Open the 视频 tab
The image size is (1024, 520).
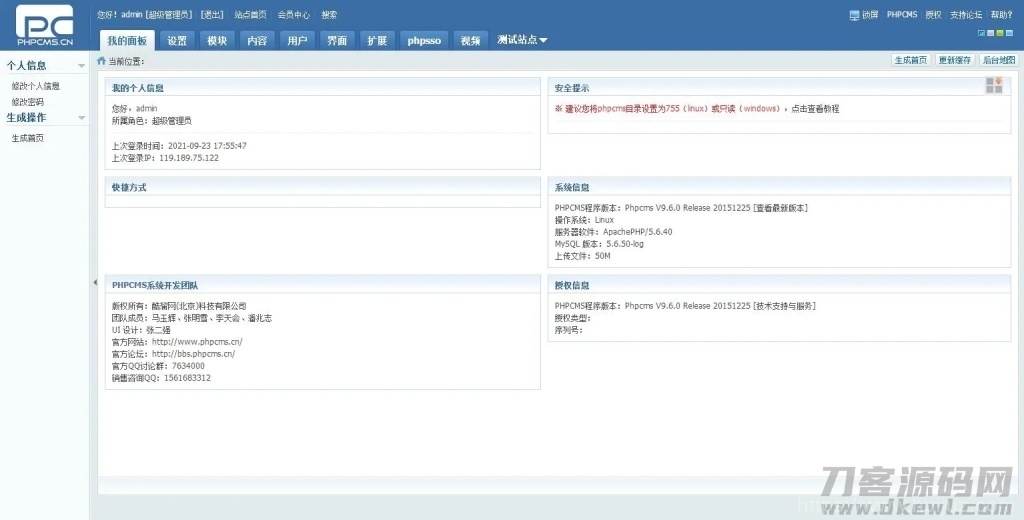point(470,41)
